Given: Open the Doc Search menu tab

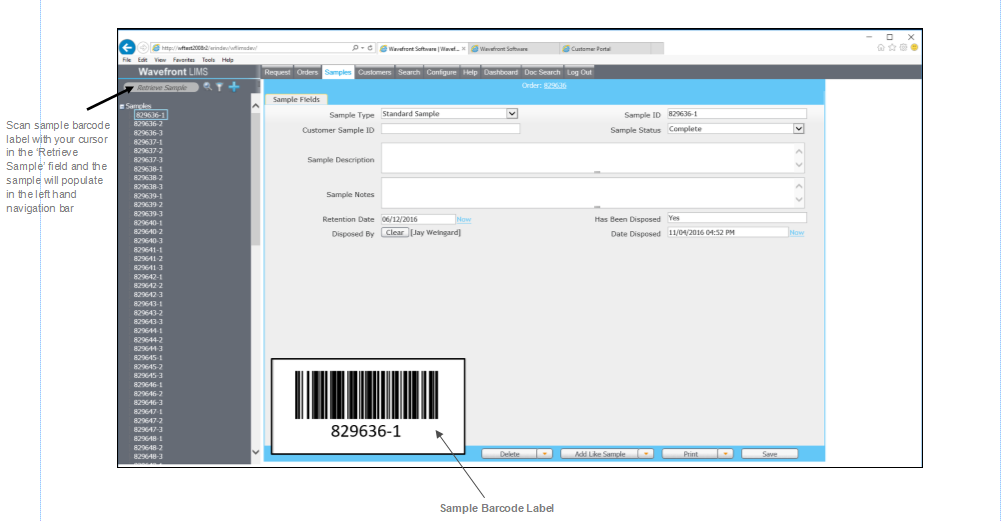Looking at the screenshot, I should tap(543, 72).
